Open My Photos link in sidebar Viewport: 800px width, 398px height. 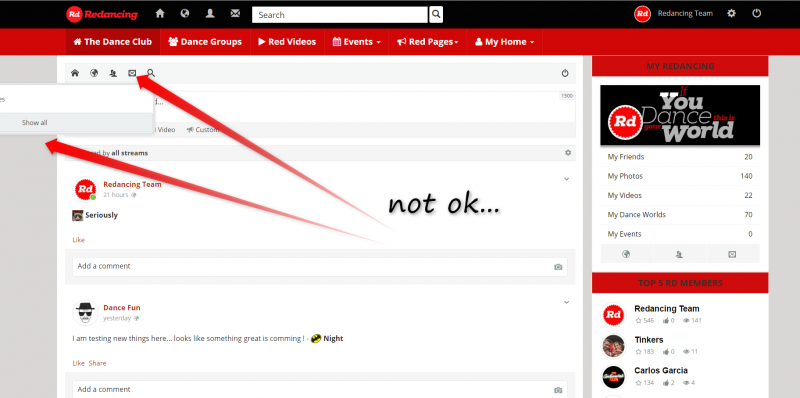coord(625,176)
